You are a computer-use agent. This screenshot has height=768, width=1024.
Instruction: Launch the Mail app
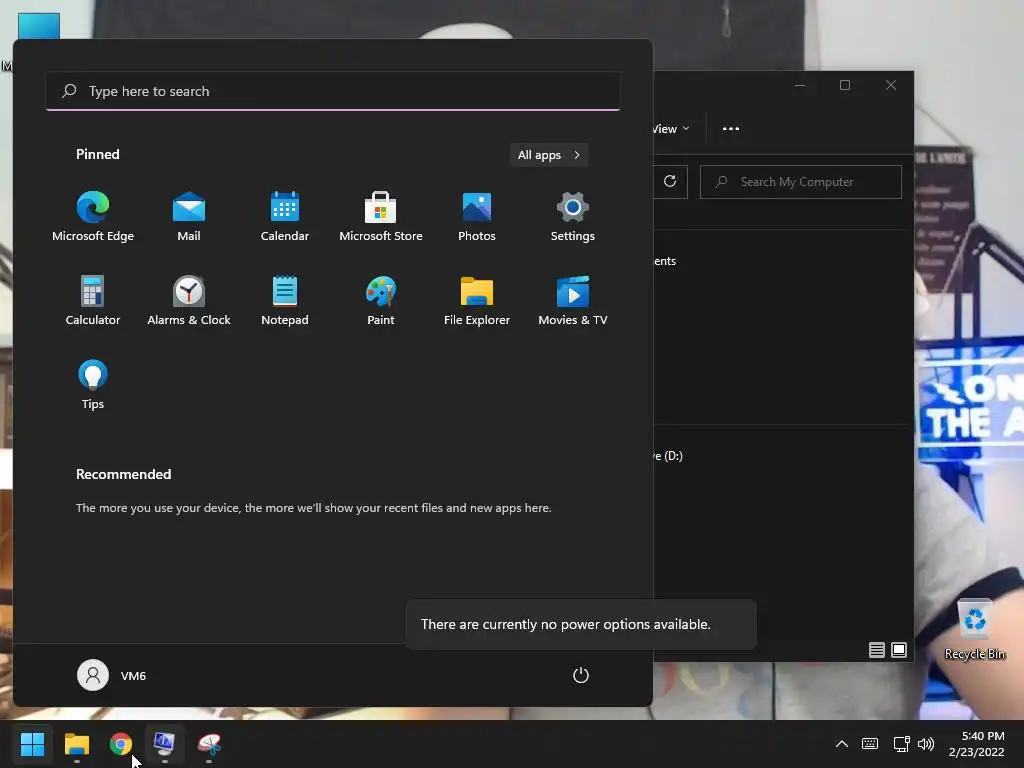click(189, 217)
